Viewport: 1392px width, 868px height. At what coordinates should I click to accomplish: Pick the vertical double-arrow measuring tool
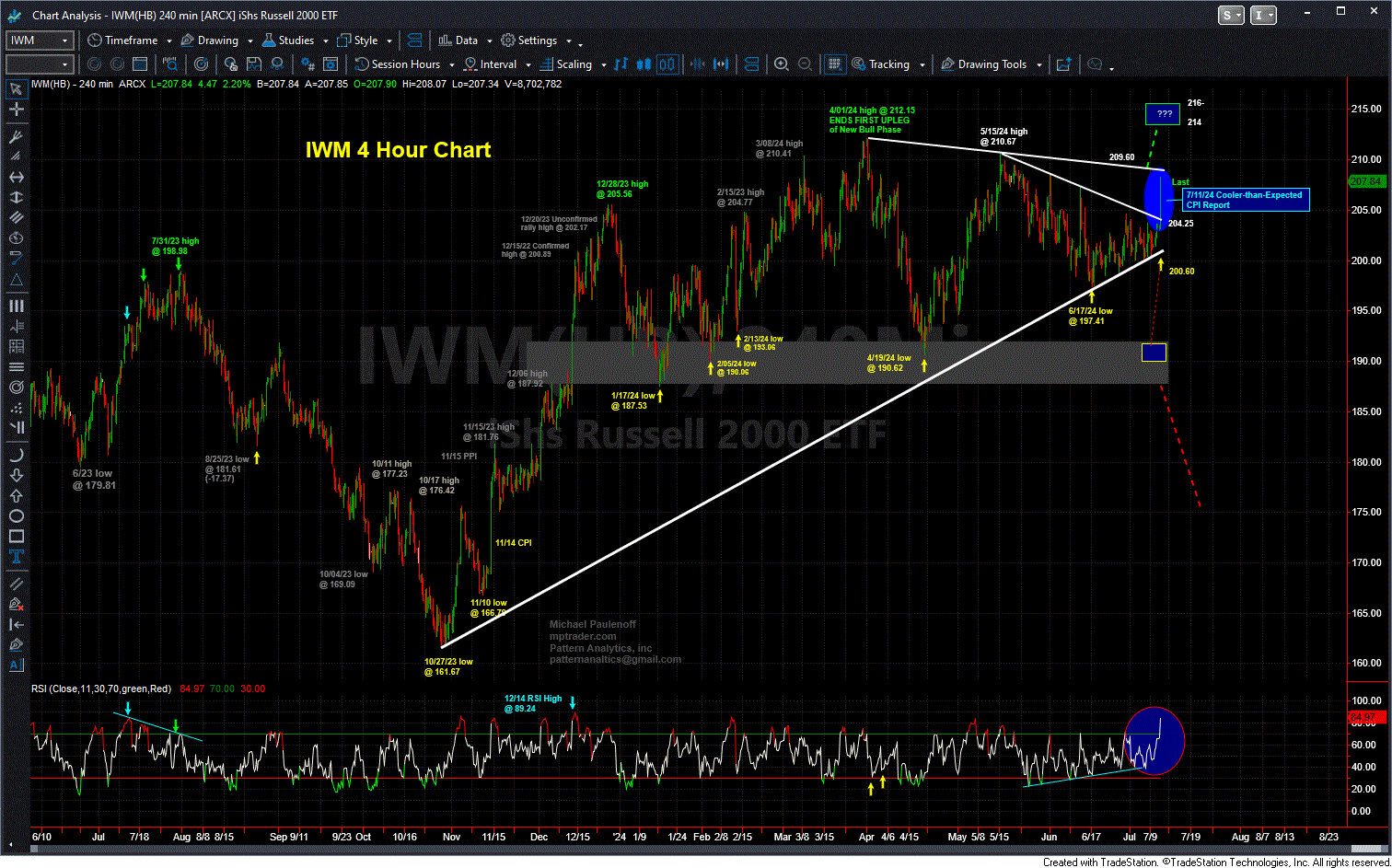tap(16, 197)
